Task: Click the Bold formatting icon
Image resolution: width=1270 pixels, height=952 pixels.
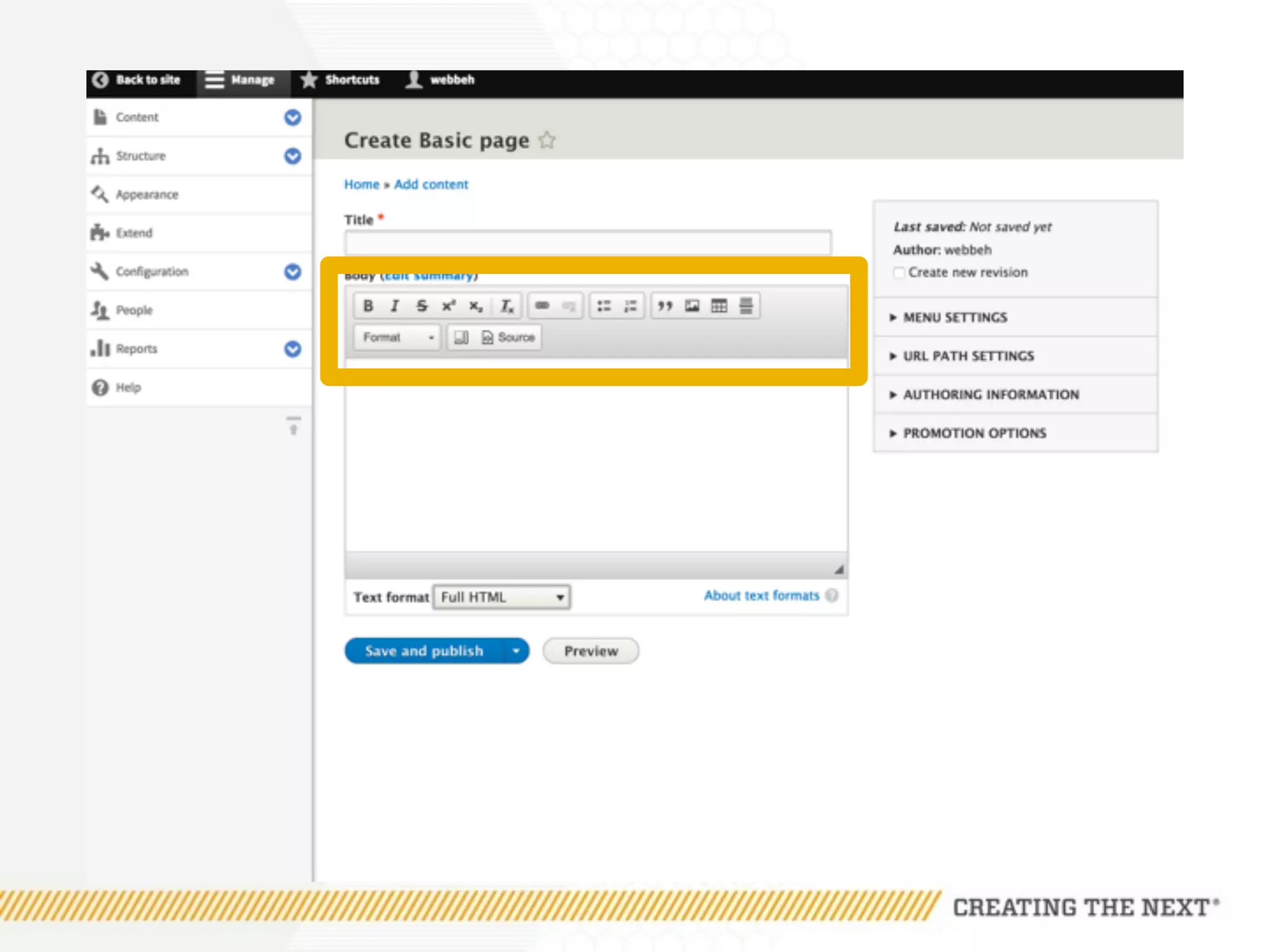Action: (x=368, y=306)
